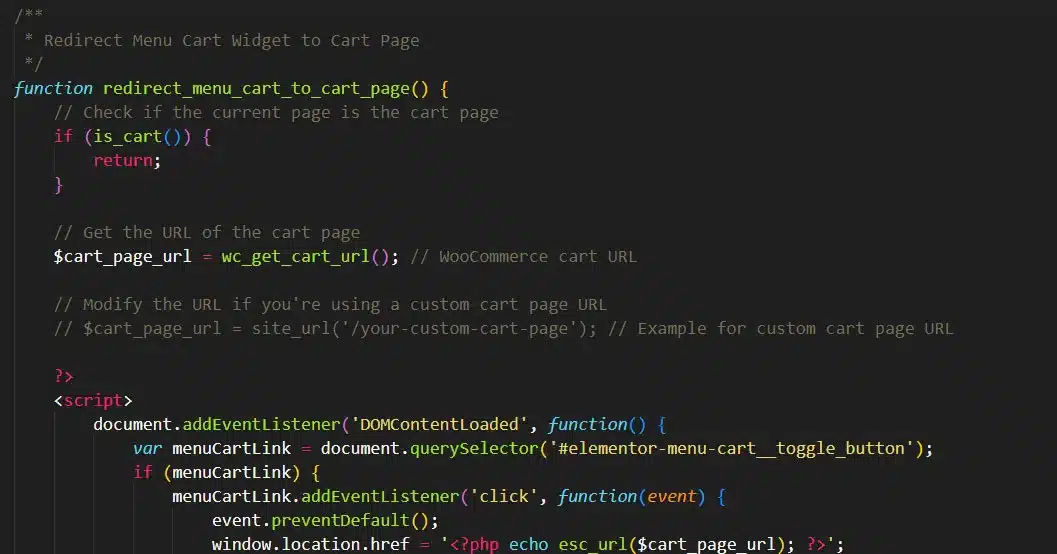This screenshot has height=554, width=1057.
Task: Click the 'return;' statement
Action: click(x=127, y=161)
